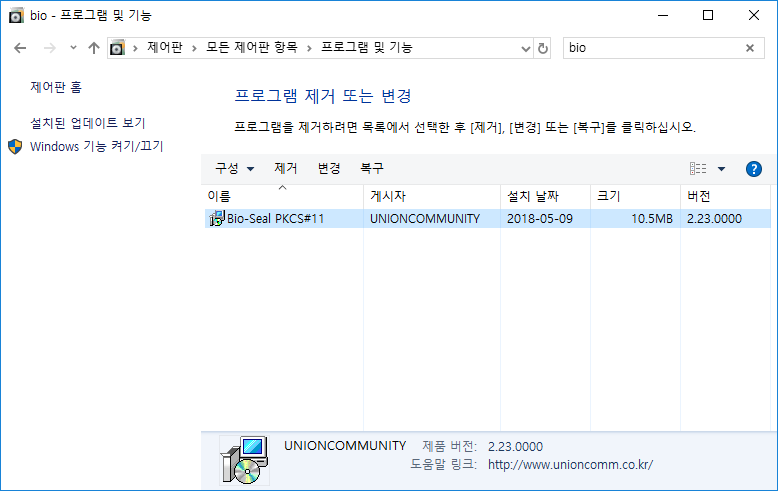This screenshot has height=491, width=778.
Task: Click UNIONCOMMUNITY in details pane
Action: [345, 446]
